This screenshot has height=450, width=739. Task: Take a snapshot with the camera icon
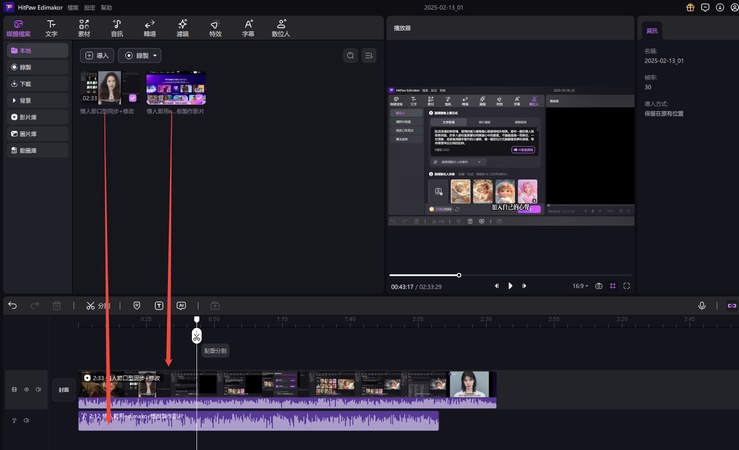click(599, 285)
